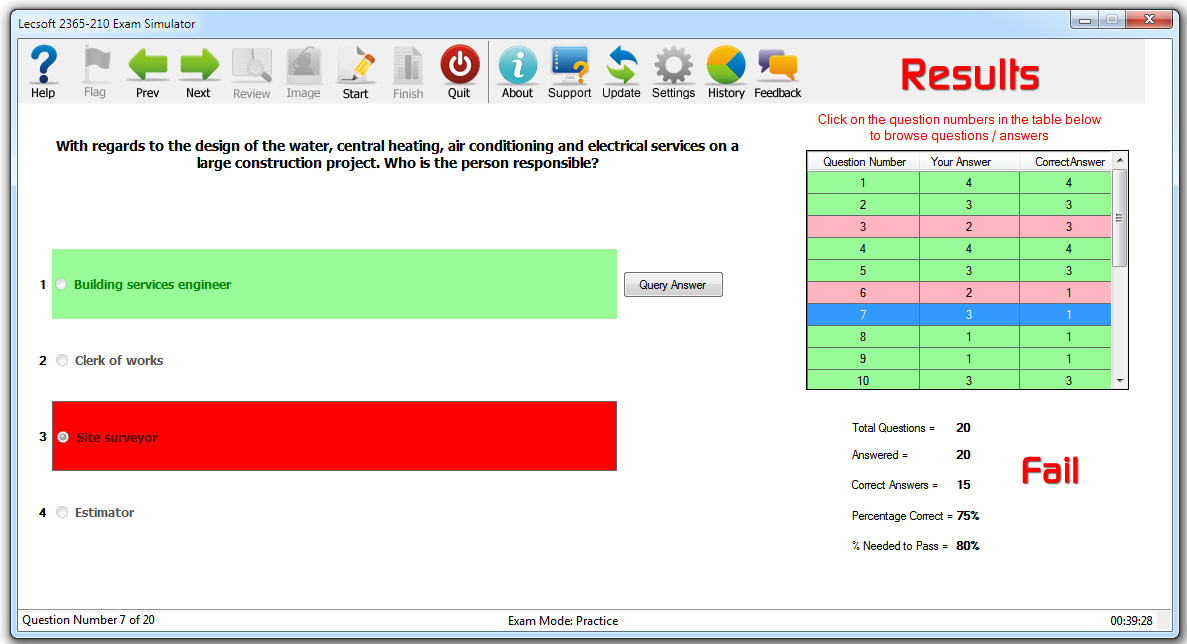Image resolution: width=1187 pixels, height=644 pixels.
Task: Jump to question 6 row in results table
Action: pyautogui.click(x=959, y=292)
